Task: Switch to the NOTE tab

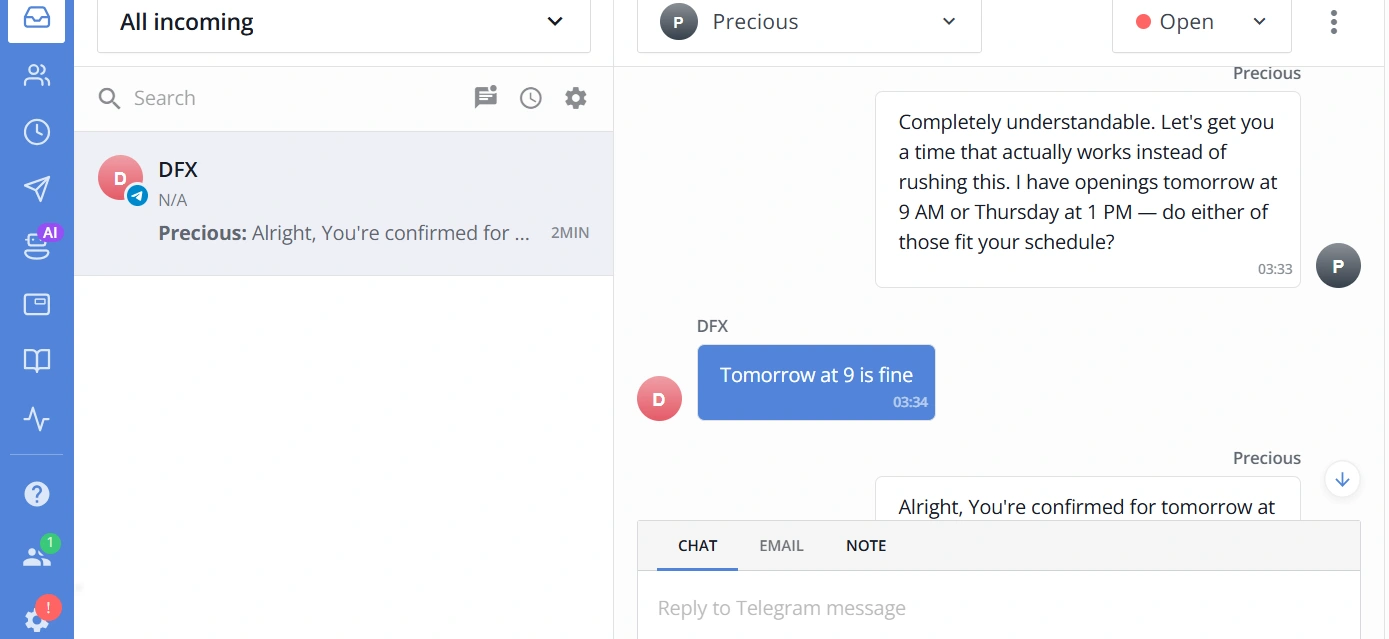Action: (866, 546)
